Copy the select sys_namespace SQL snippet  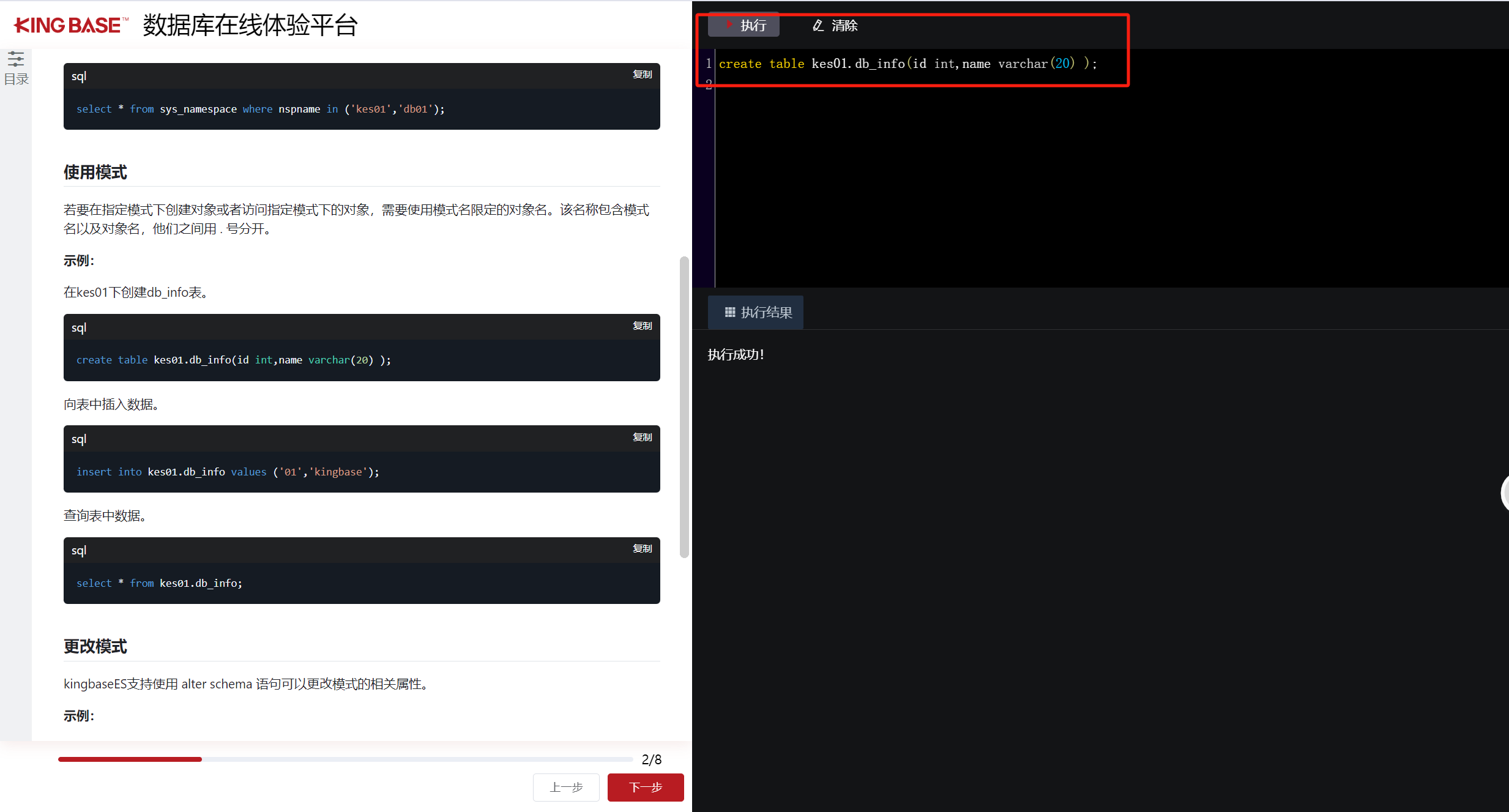coord(642,74)
